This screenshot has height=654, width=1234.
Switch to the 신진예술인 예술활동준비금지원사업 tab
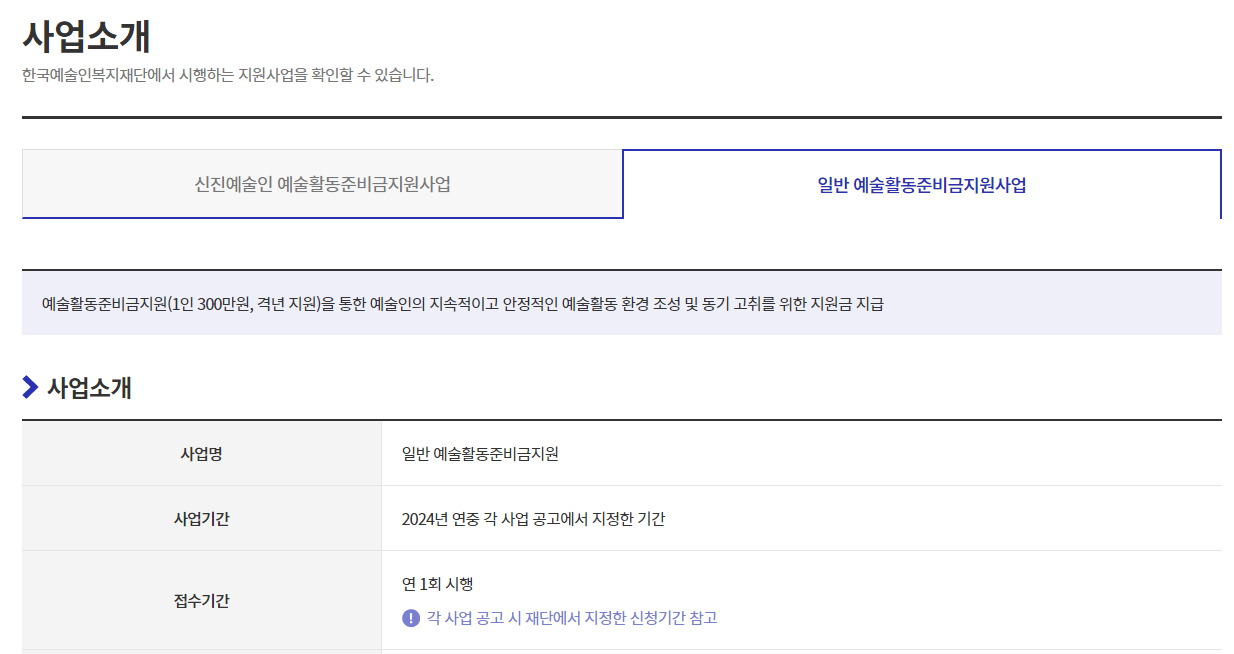(x=322, y=183)
